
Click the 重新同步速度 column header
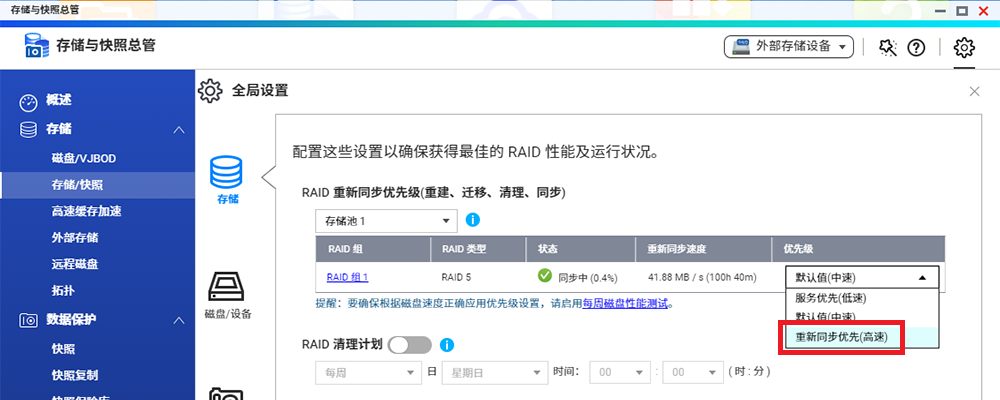(704, 249)
